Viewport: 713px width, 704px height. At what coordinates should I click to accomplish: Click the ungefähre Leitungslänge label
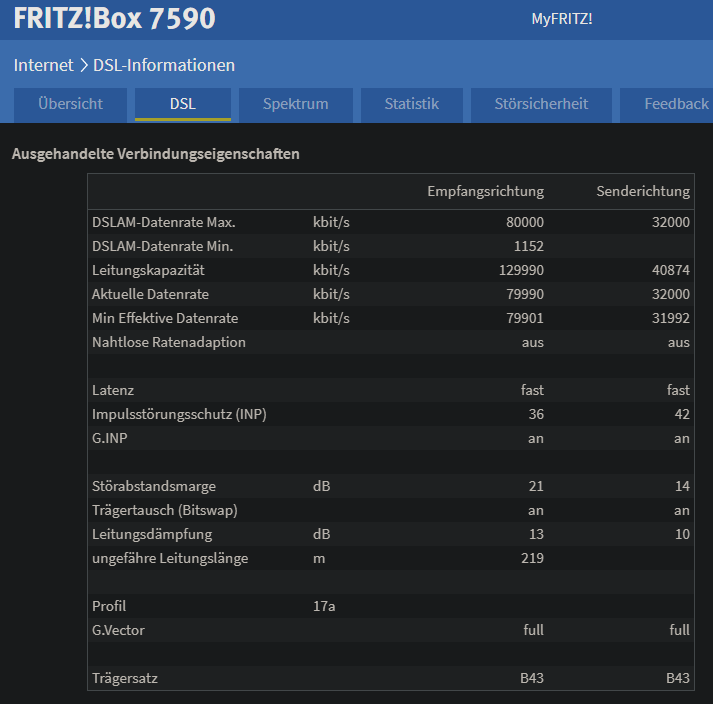coord(170,558)
